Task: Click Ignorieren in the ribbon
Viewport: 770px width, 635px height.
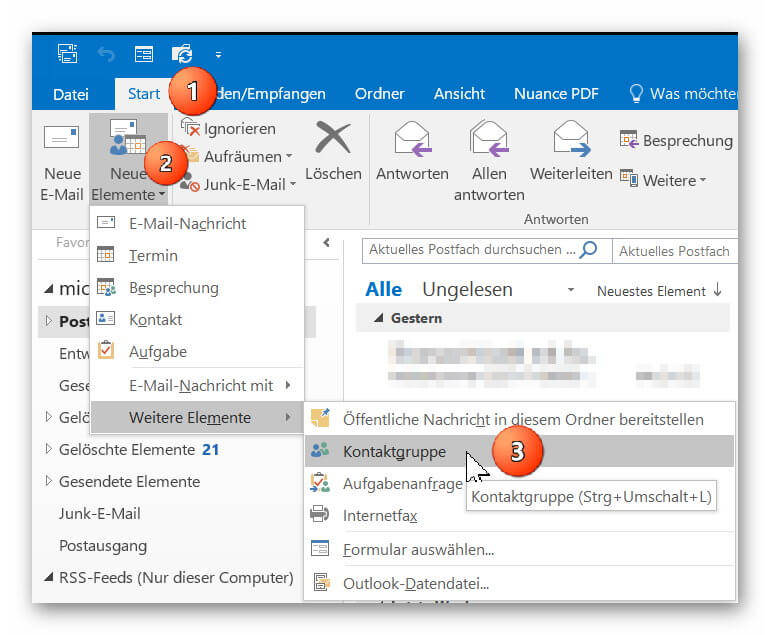Action: pyautogui.click(x=228, y=129)
